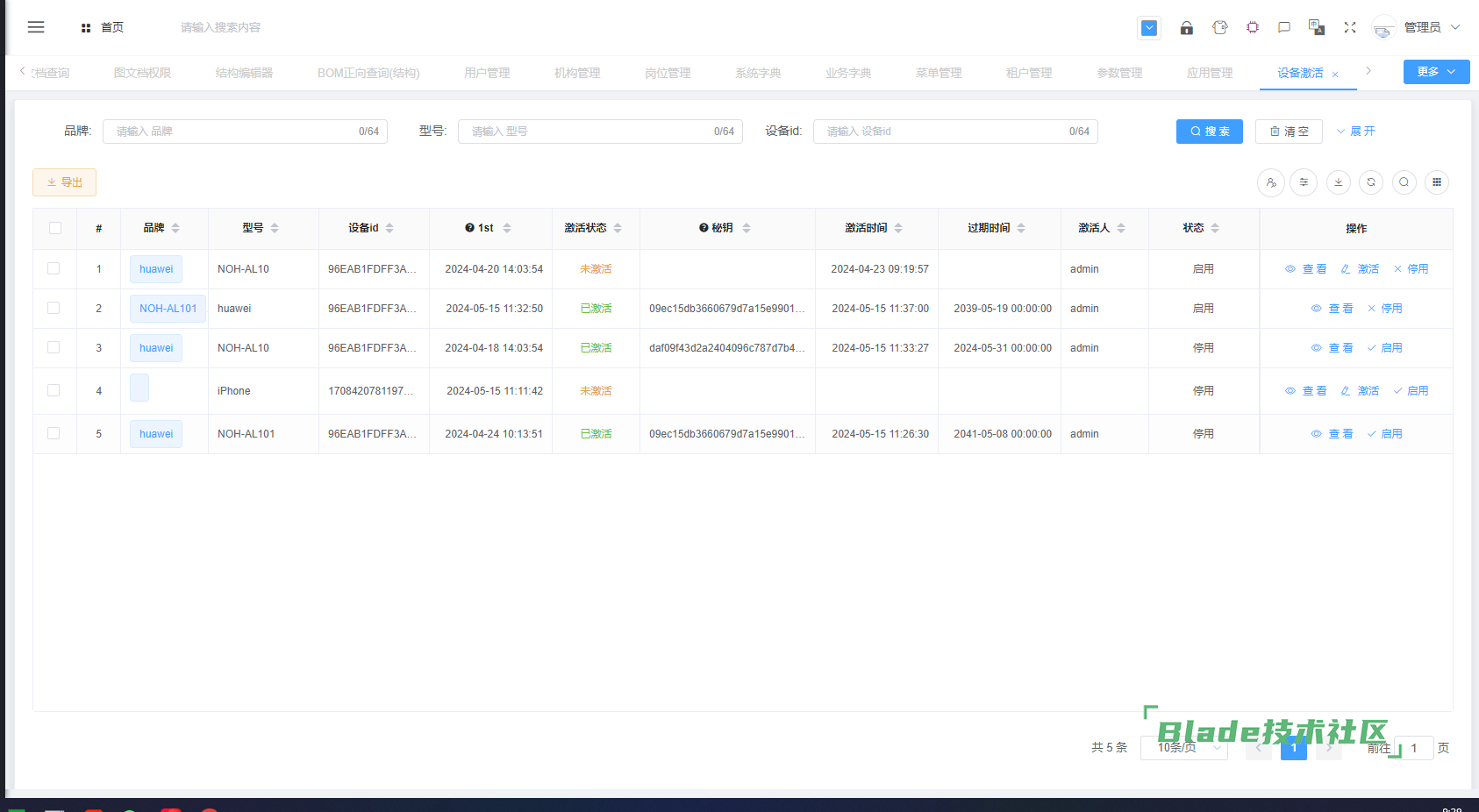Open the user permission round icon
Image resolution: width=1479 pixels, height=812 pixels.
1271,182
